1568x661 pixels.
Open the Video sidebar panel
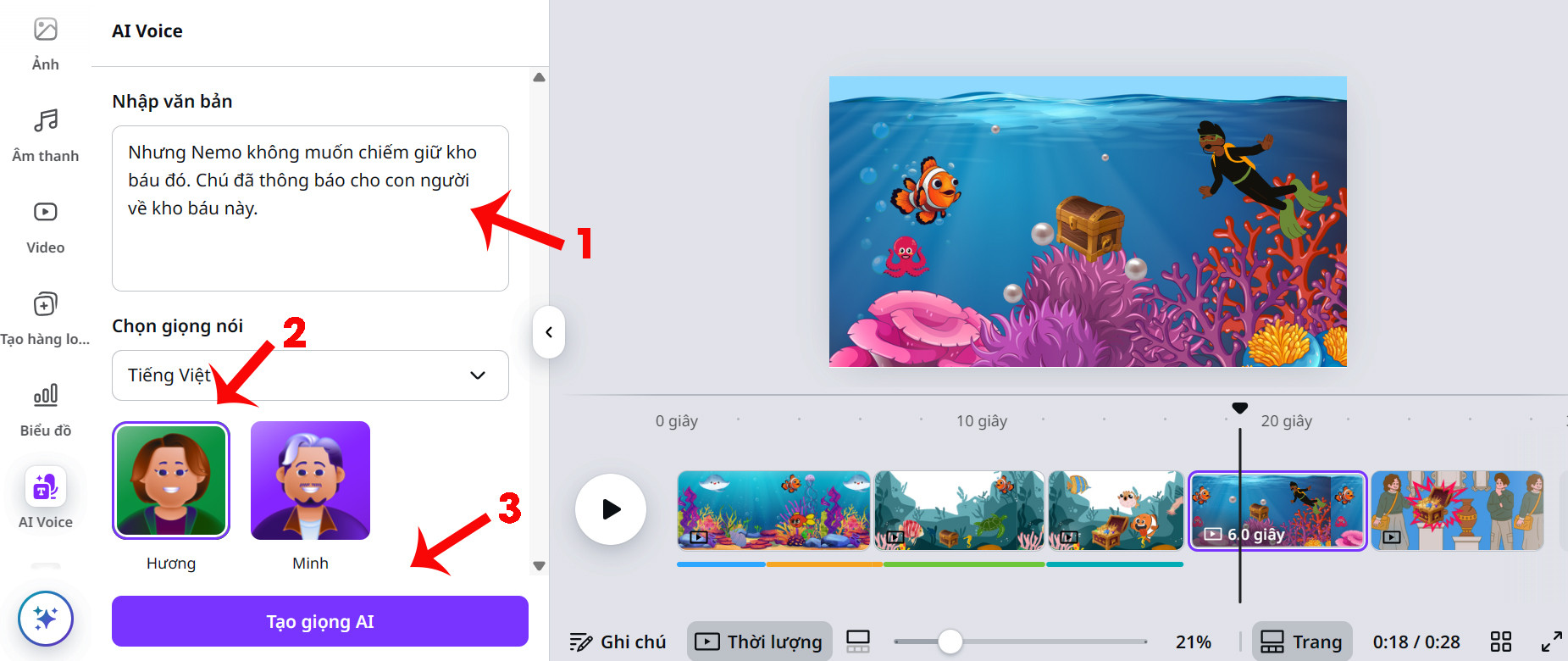tap(46, 226)
